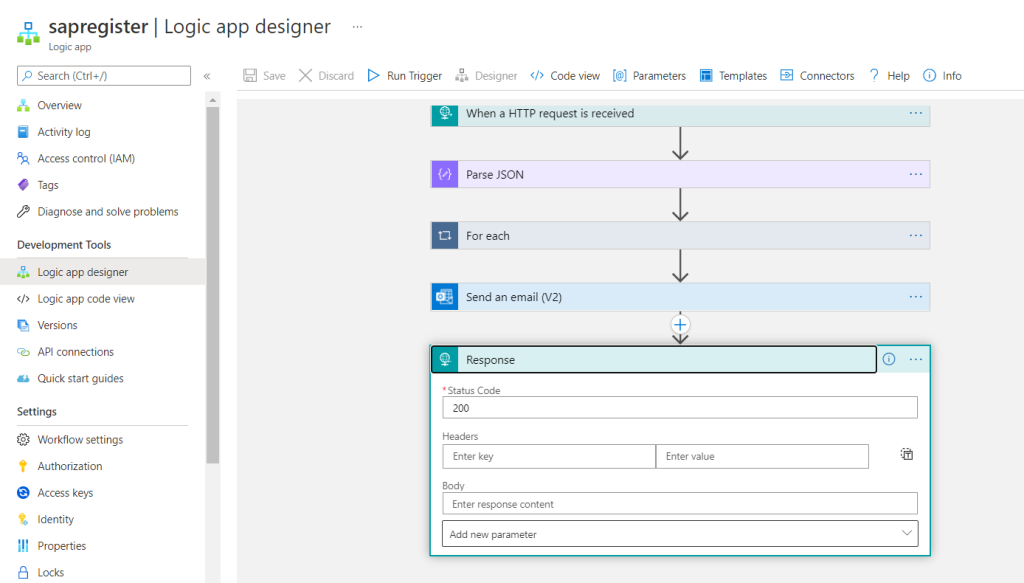Expand the HTTP request trigger step
Screen dimensions: 1024x583
click(680, 114)
